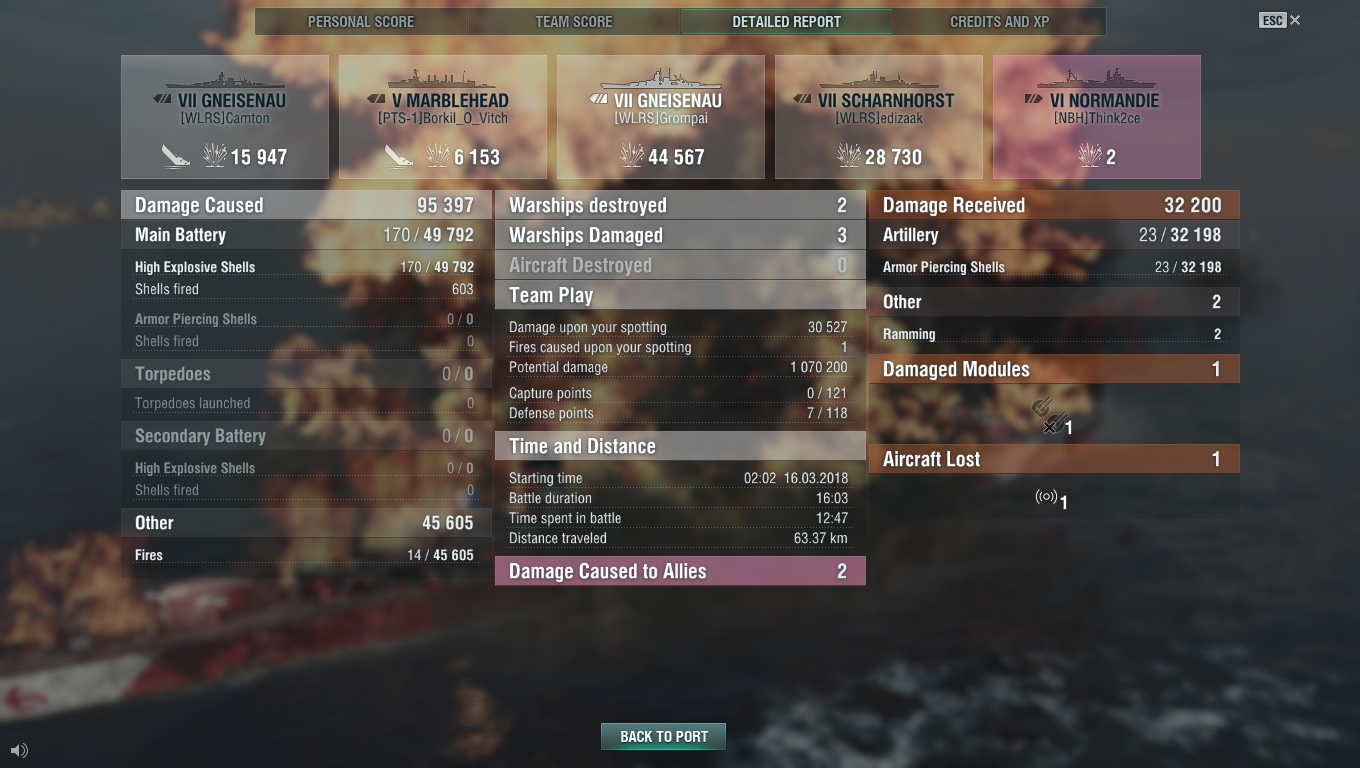Close the report with the ESC button

pyautogui.click(x=1280, y=20)
